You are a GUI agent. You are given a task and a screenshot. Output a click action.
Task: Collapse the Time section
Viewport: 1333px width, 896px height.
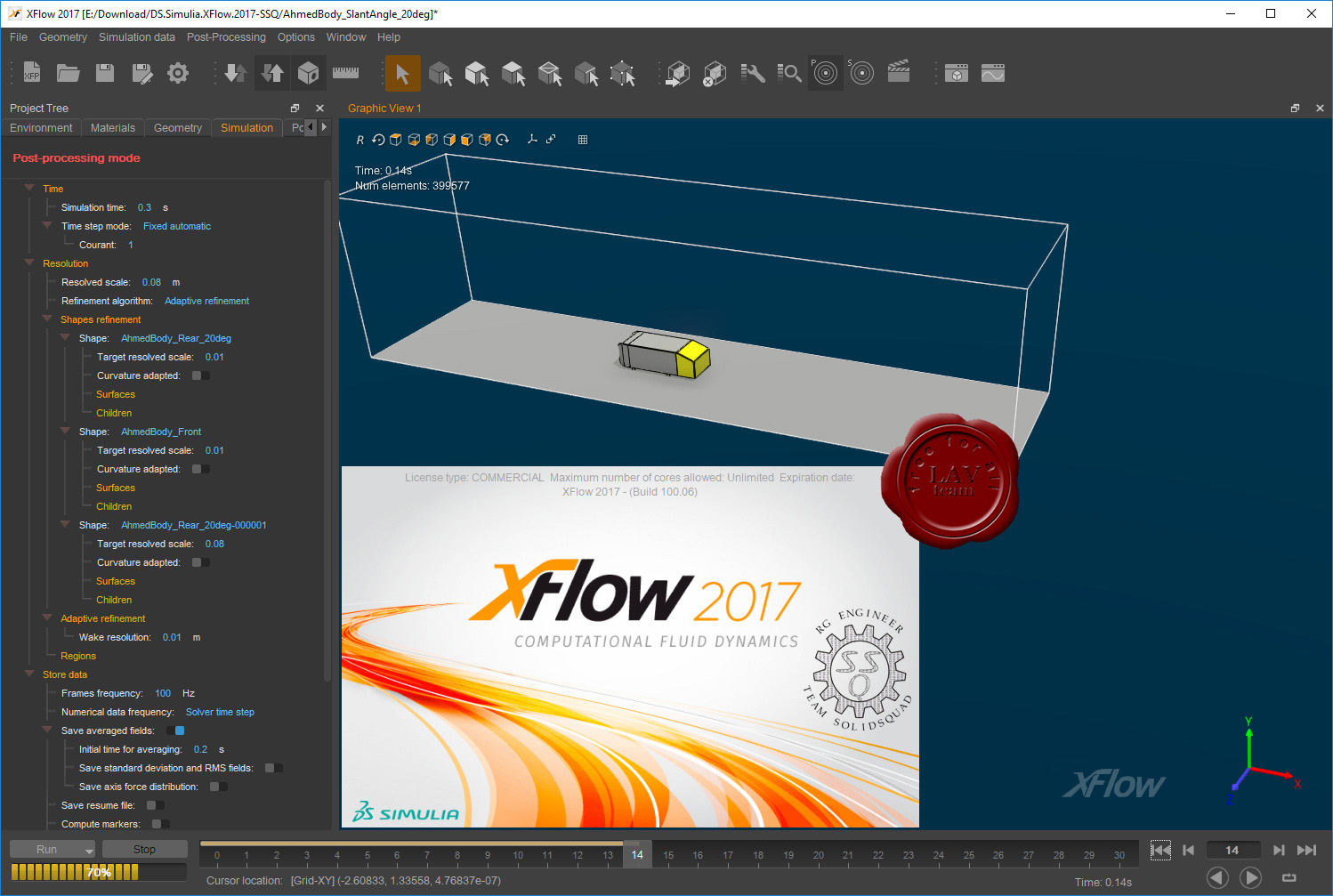point(29,188)
